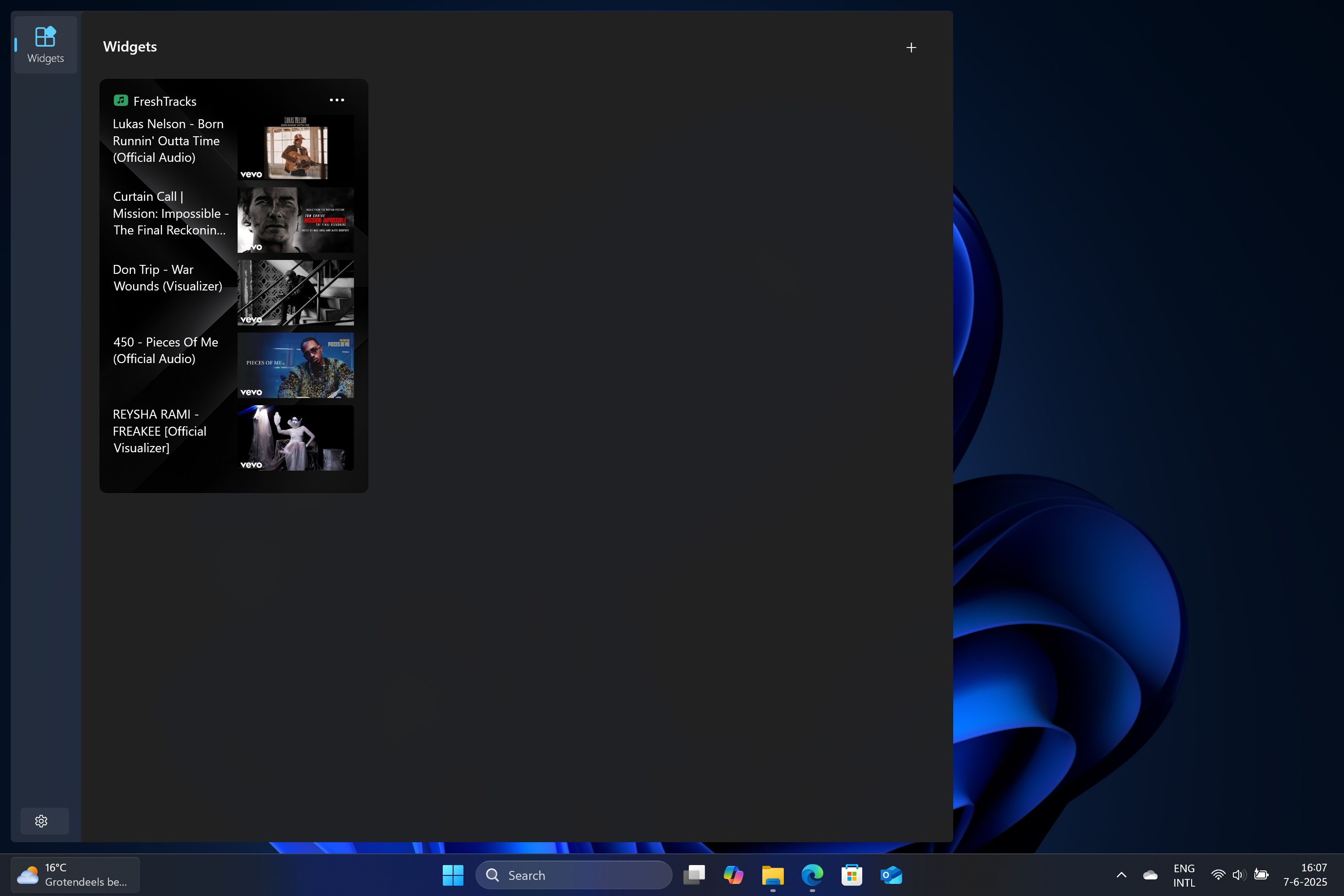Click 'Curtain Call | Mission: Impossible' title
The height and width of the screenshot is (896, 1344).
(170, 213)
